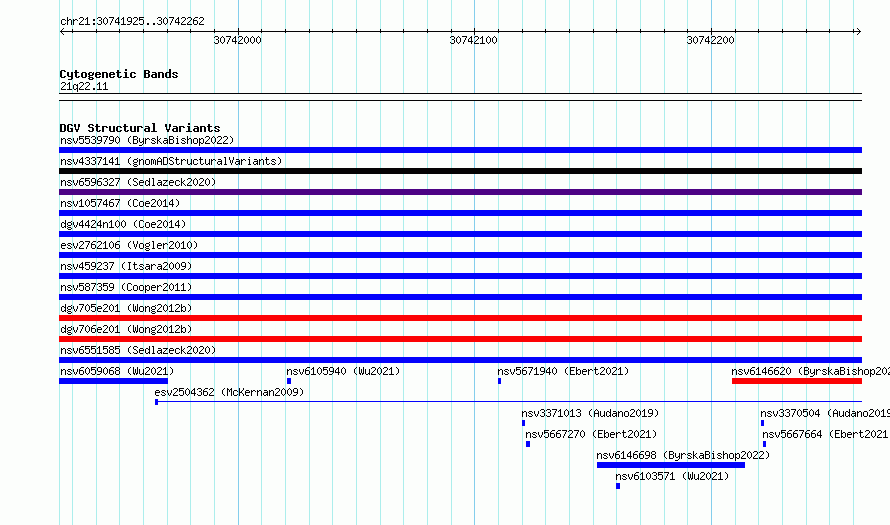Click the 30742200 ruler position label
The image size is (890, 525).
point(710,40)
